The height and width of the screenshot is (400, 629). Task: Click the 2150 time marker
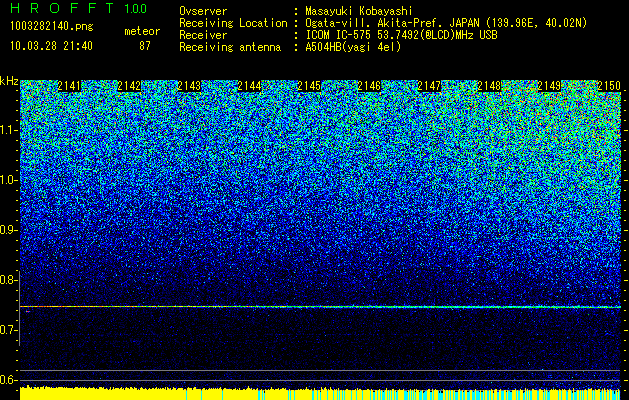click(609, 86)
